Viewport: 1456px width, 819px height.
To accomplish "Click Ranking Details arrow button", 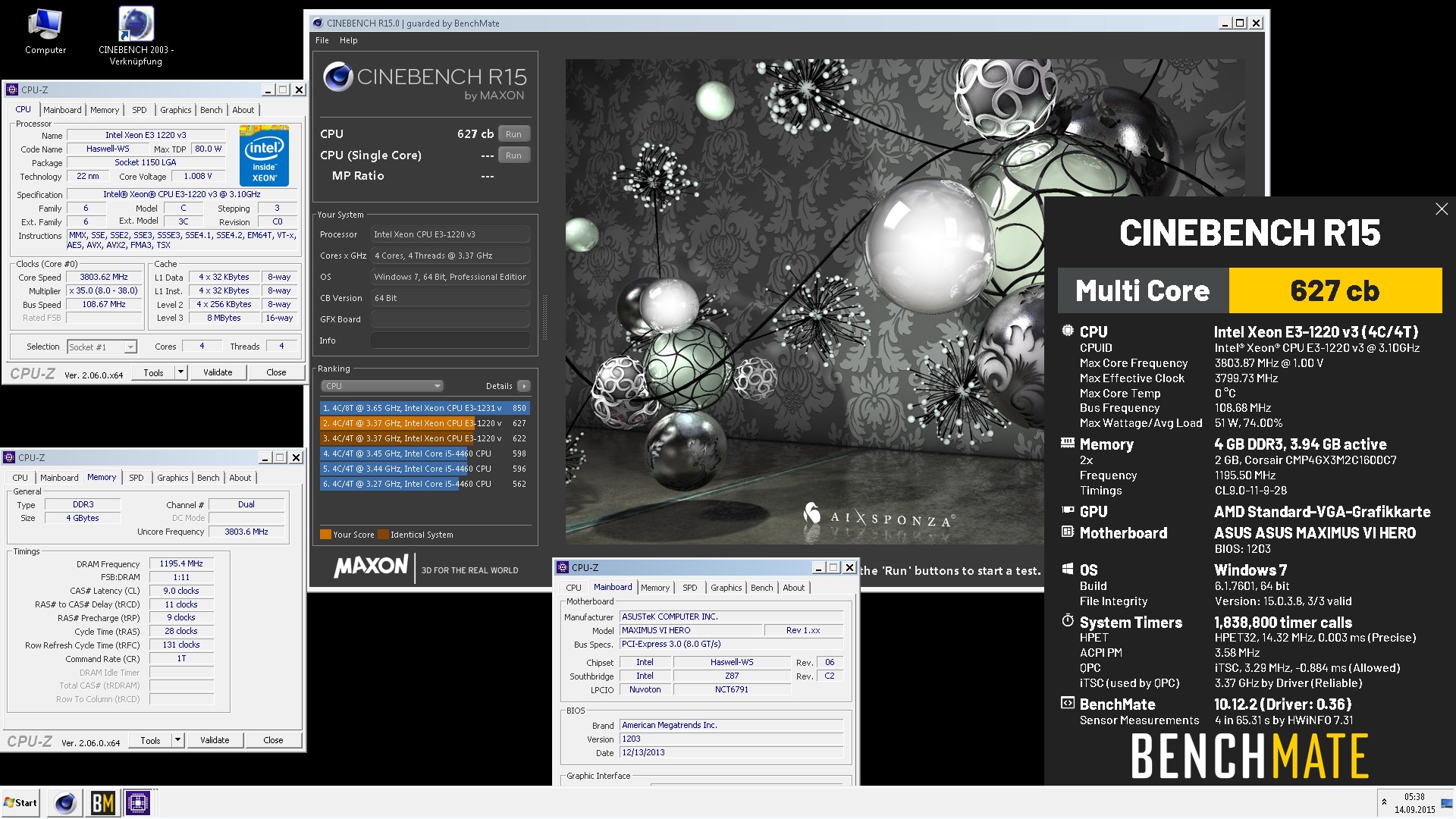I will (x=524, y=386).
